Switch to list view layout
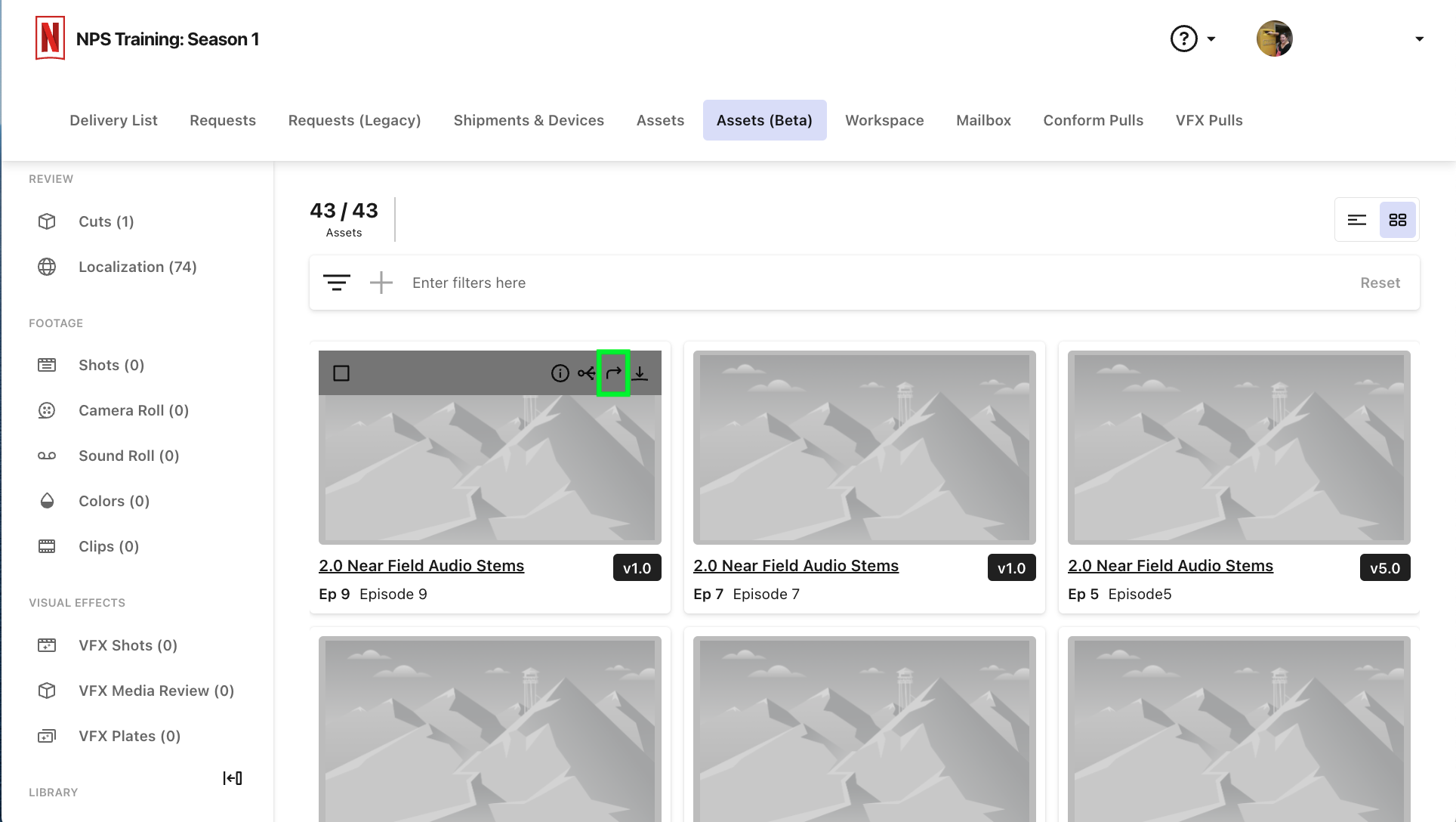 [x=1357, y=219]
